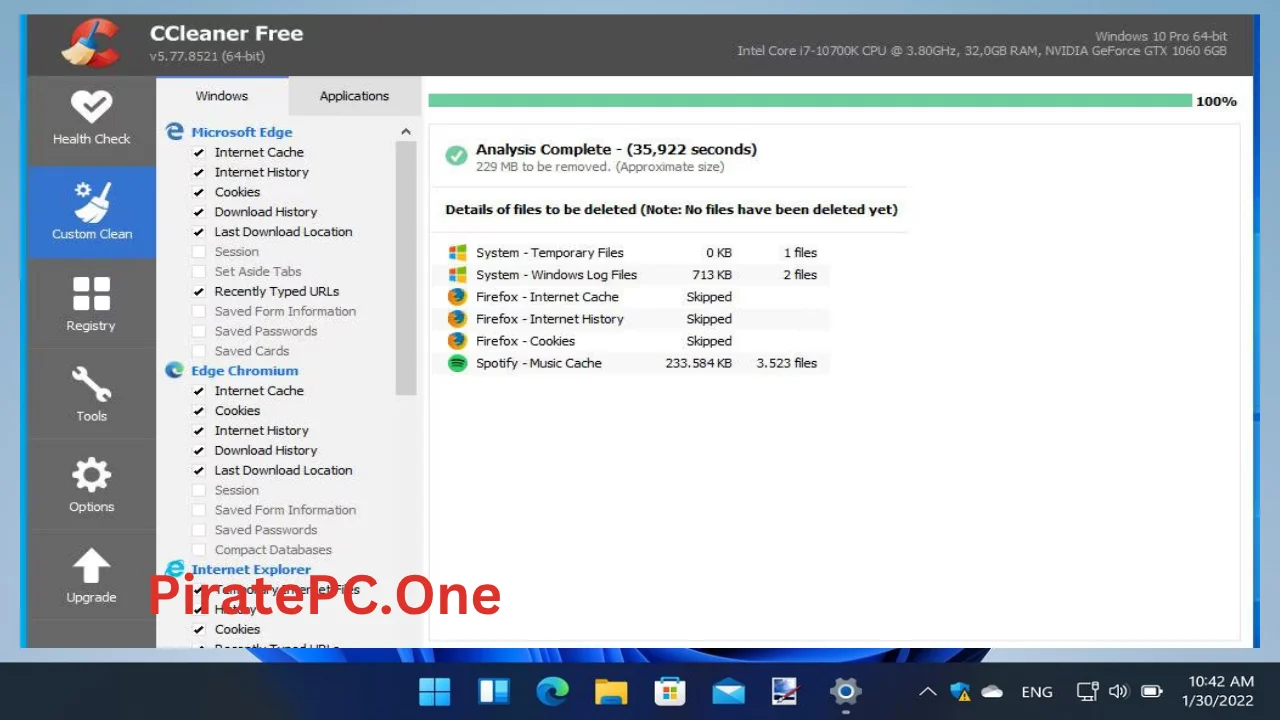Click the Firefox icon beside Firefox - Internet History
Image resolution: width=1280 pixels, height=720 pixels.
click(x=457, y=318)
